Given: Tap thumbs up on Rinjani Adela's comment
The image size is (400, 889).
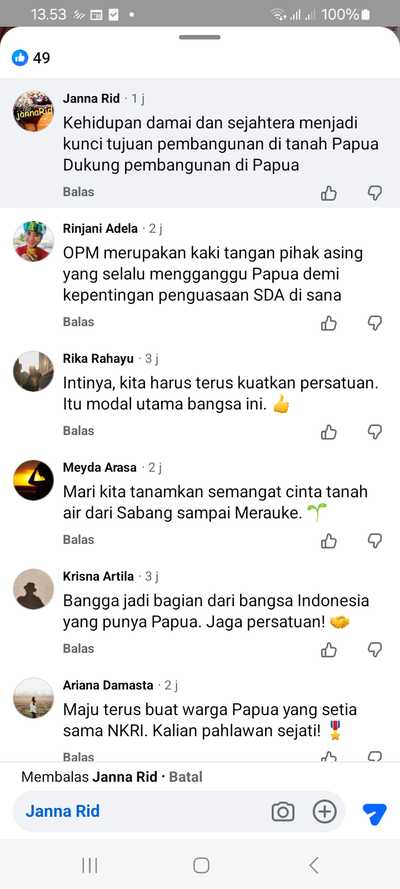Looking at the screenshot, I should coord(329,323).
